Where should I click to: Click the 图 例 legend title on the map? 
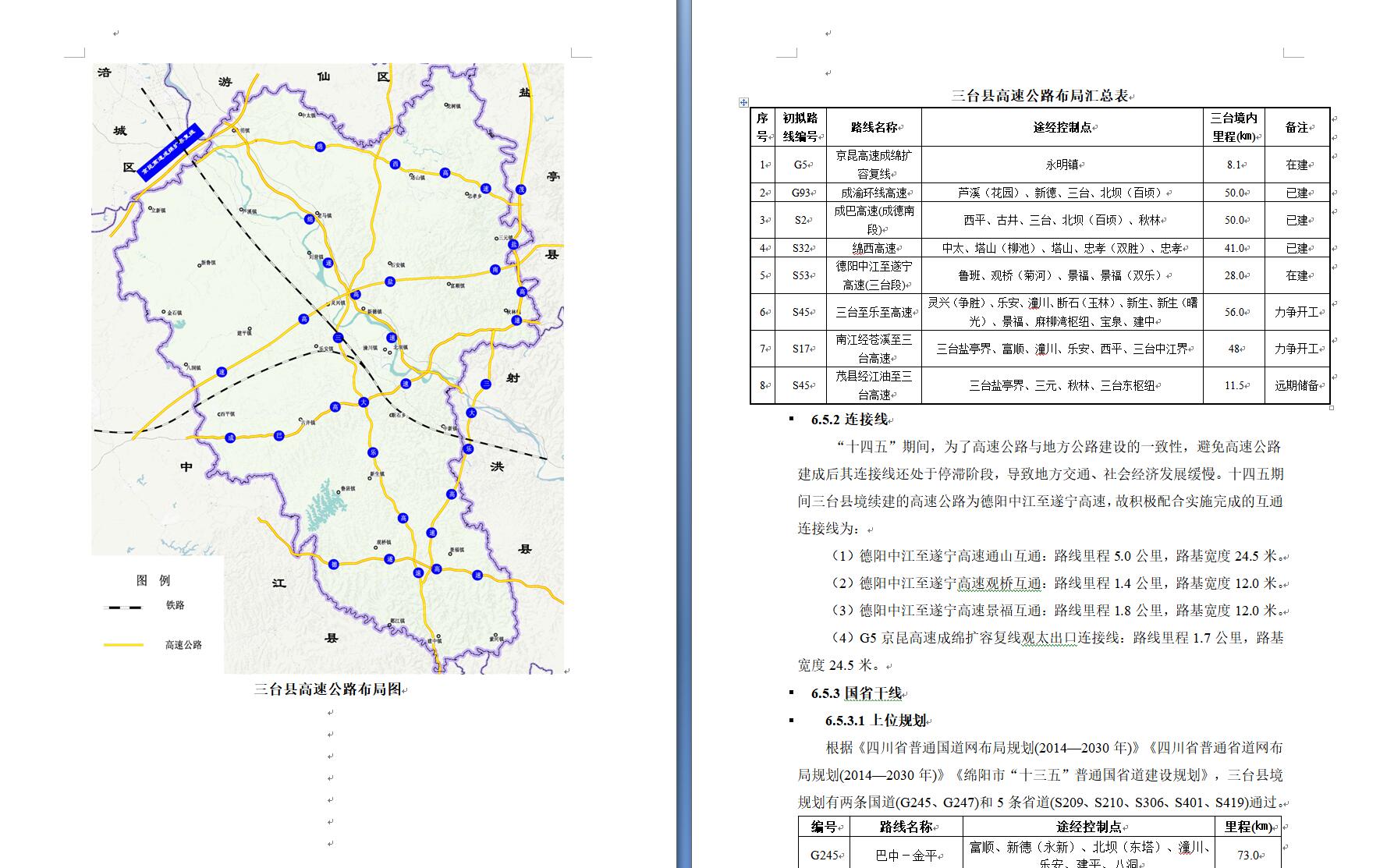(x=153, y=580)
